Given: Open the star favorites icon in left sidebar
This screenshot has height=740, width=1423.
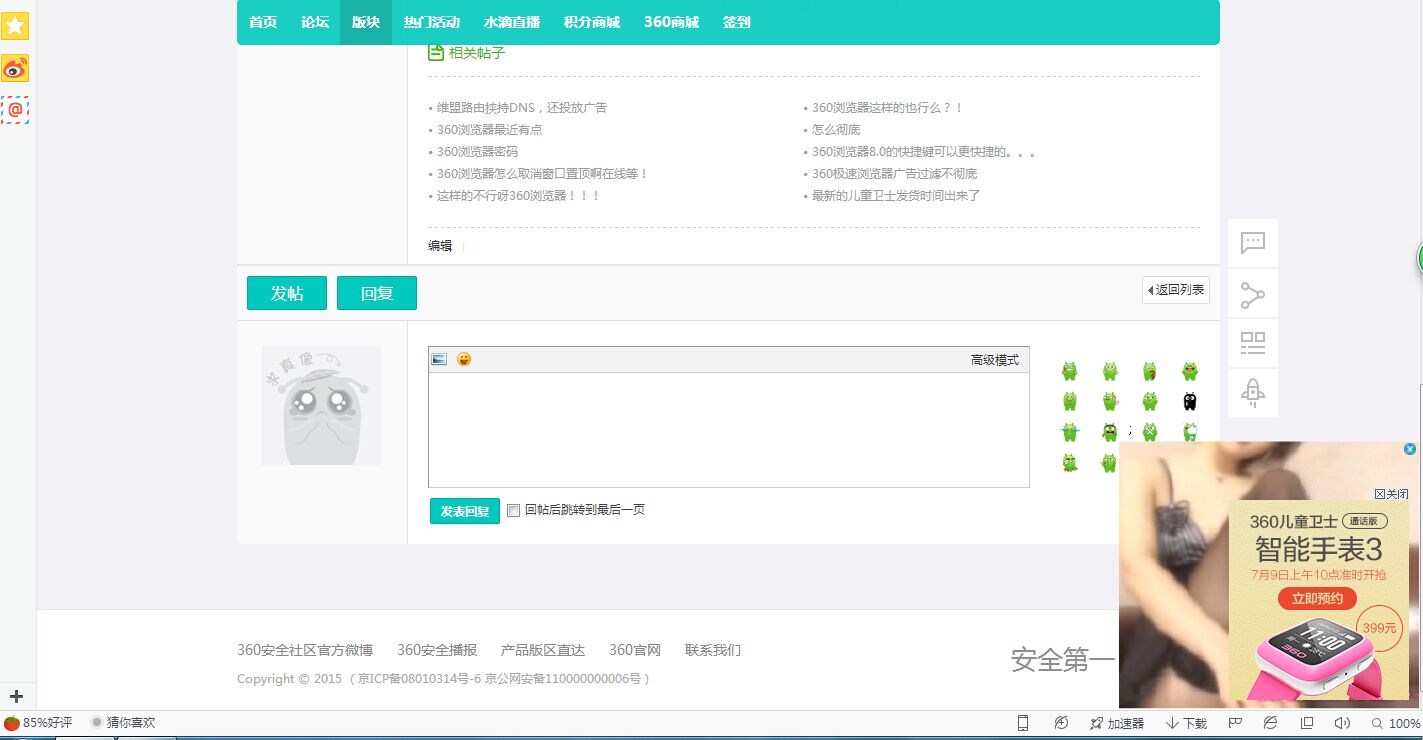Looking at the screenshot, I should [x=15, y=26].
